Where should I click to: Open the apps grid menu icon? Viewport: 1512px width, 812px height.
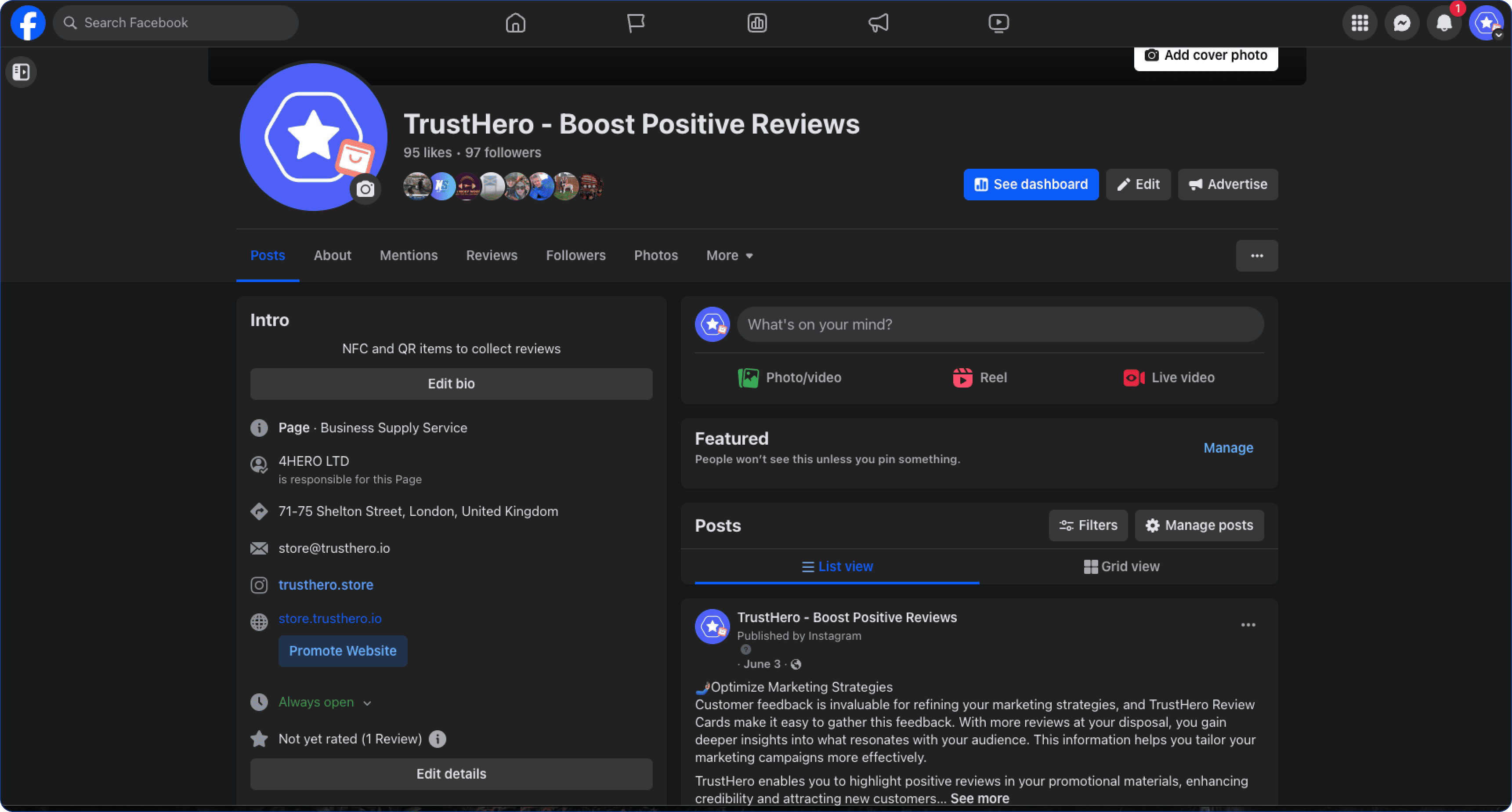pos(1360,23)
